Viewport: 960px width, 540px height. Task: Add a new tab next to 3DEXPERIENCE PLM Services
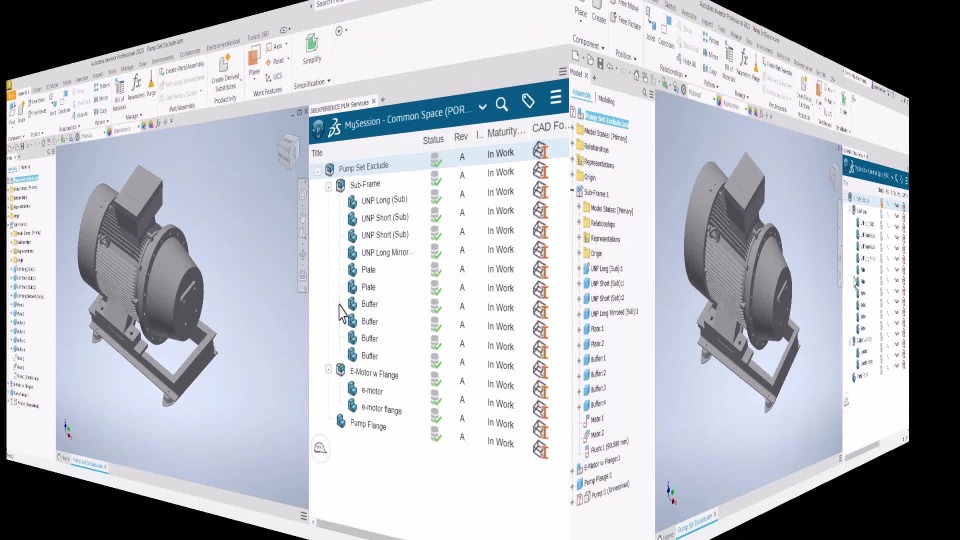pyautogui.click(x=383, y=99)
